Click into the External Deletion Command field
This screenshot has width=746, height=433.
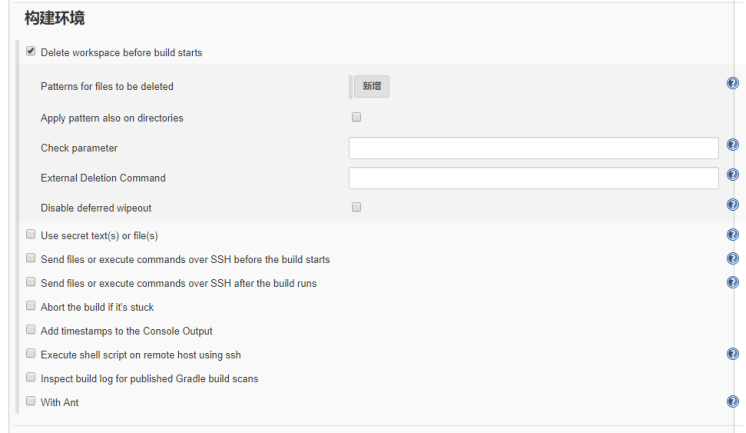point(533,178)
